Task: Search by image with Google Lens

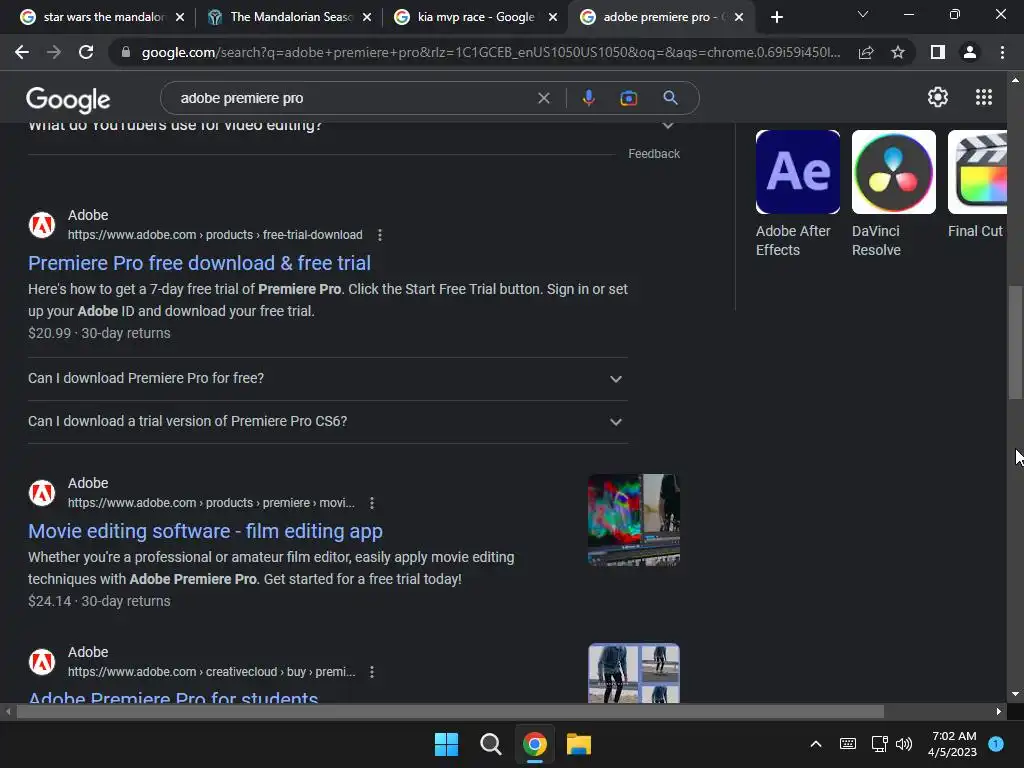Action: [628, 98]
